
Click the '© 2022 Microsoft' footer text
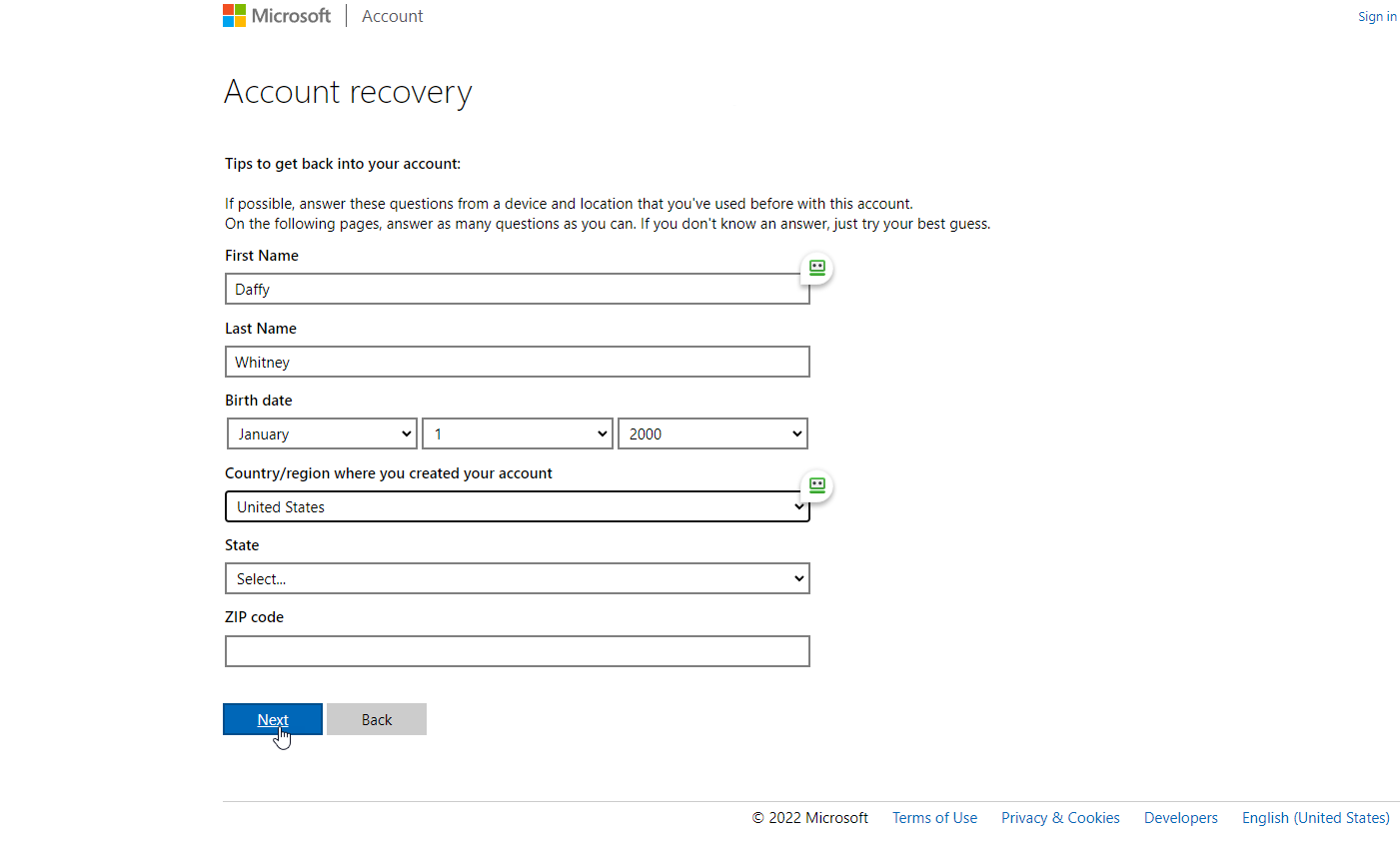click(x=810, y=817)
